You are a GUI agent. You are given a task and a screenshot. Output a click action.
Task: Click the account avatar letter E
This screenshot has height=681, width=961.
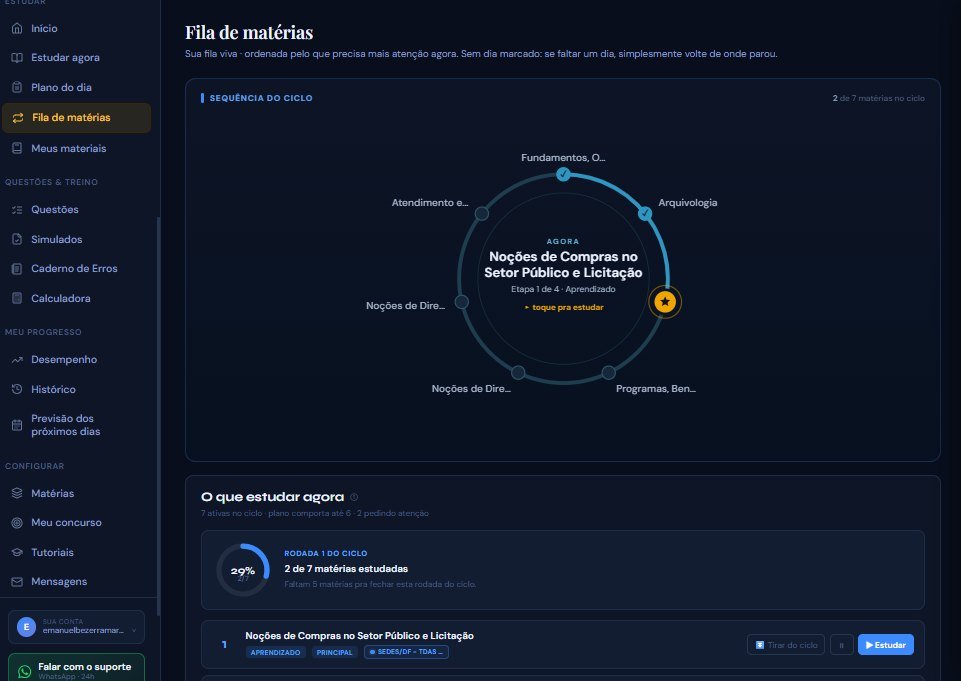tap(26, 627)
